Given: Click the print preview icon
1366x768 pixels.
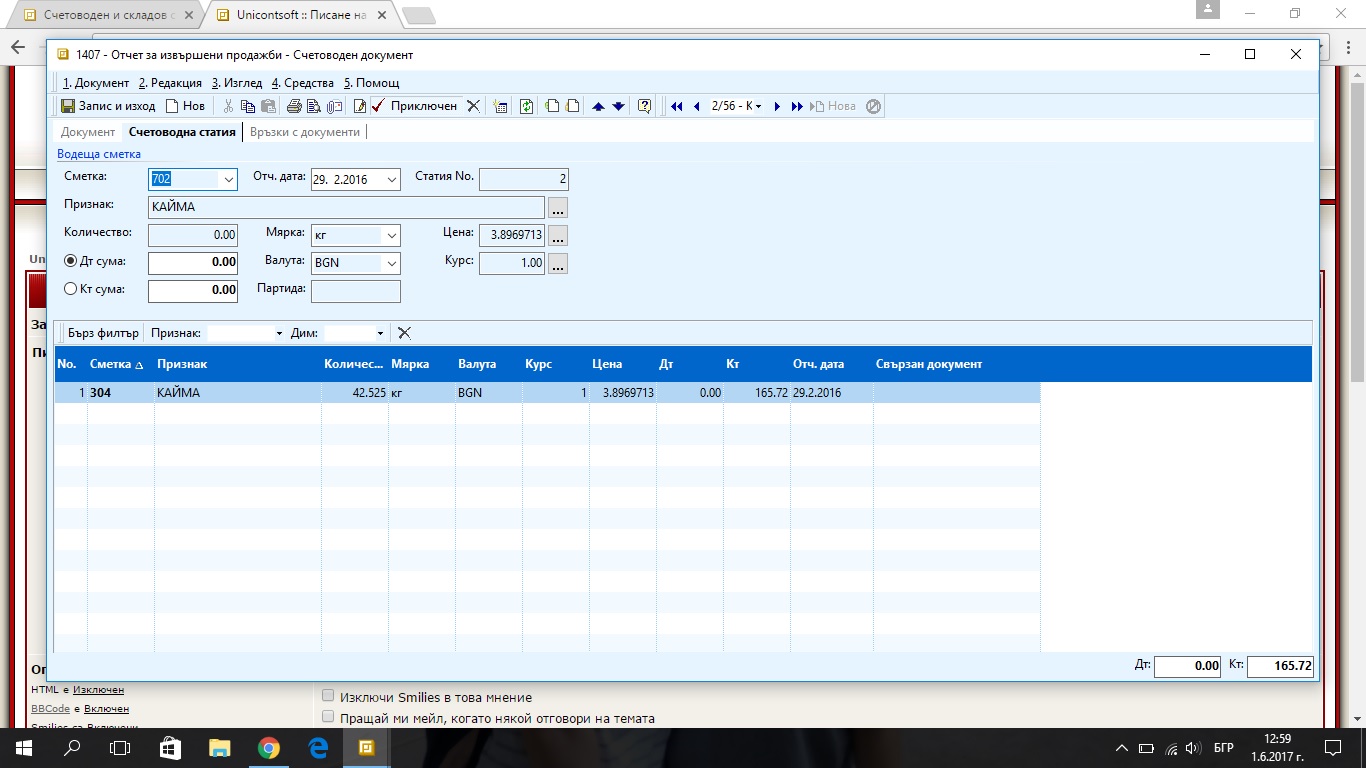Looking at the screenshot, I should coord(314,106).
